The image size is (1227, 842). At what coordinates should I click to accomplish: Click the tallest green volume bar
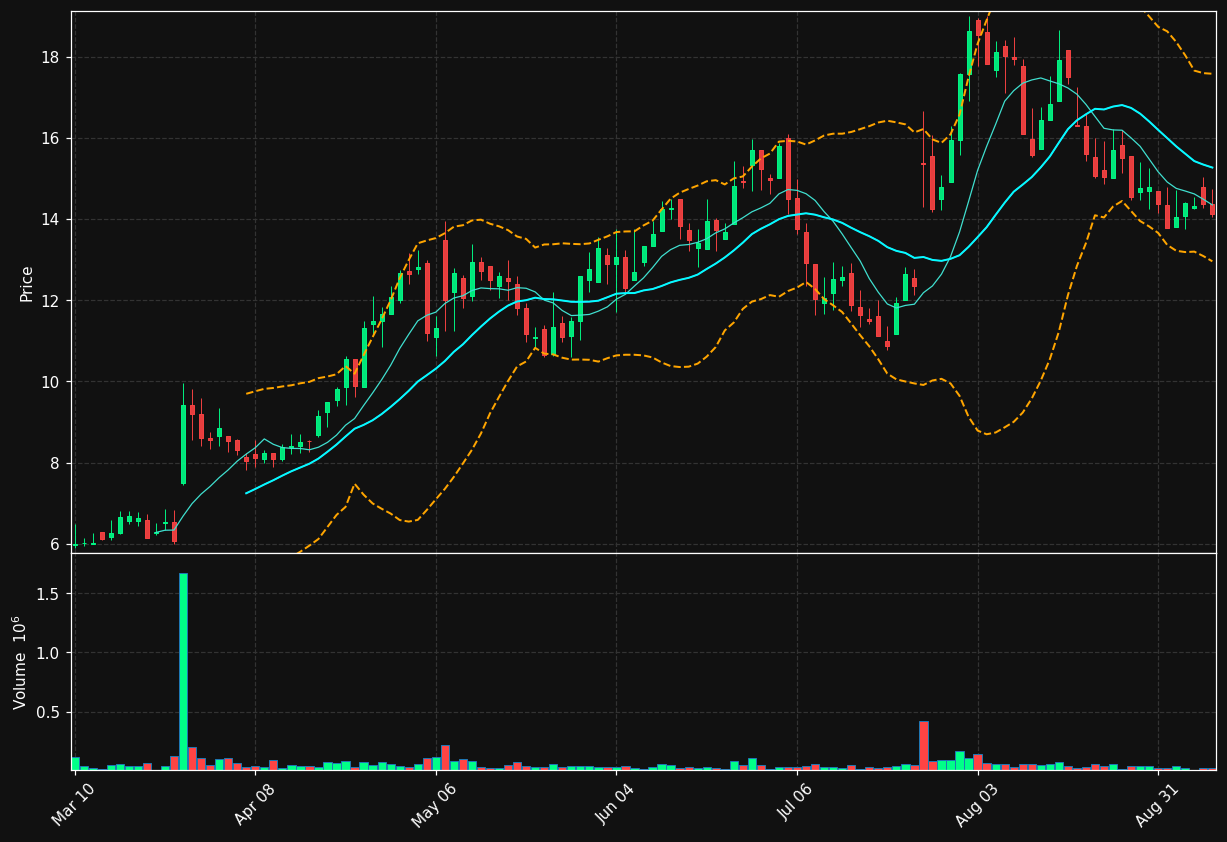pyautogui.click(x=183, y=671)
